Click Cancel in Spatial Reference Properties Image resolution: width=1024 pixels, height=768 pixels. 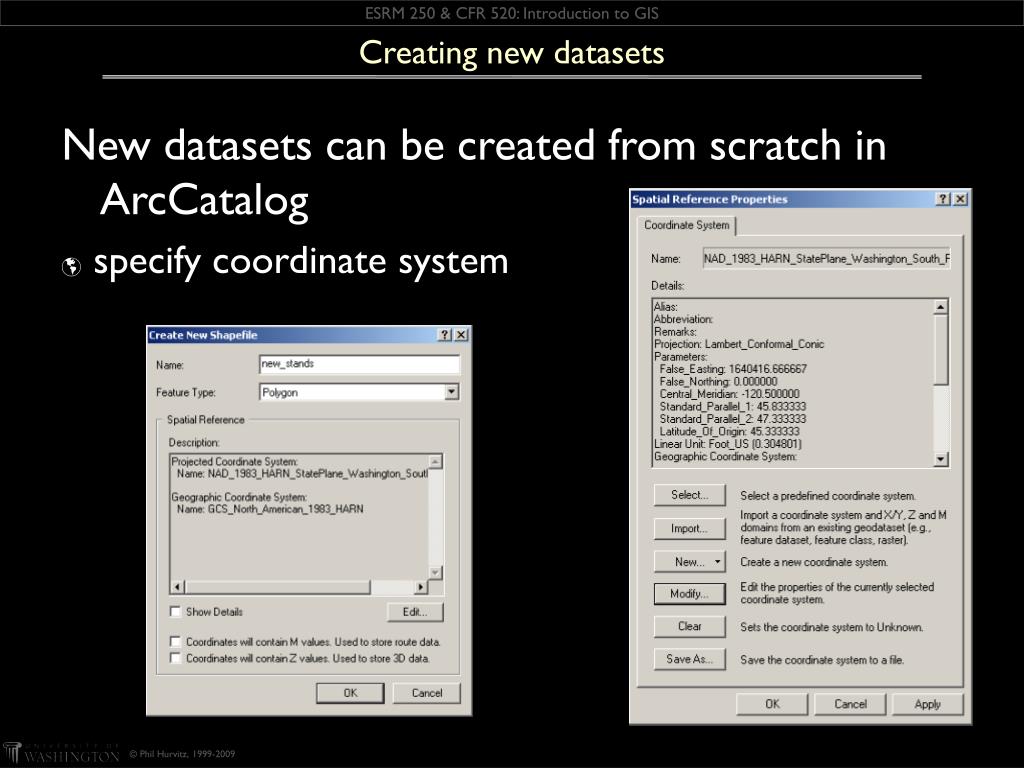(x=850, y=704)
